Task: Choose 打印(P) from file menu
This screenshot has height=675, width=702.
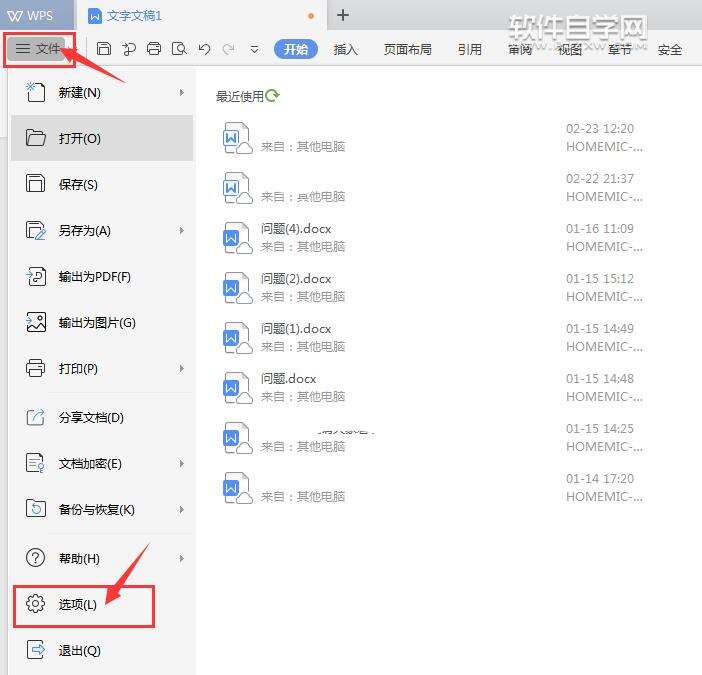Action: [102, 368]
